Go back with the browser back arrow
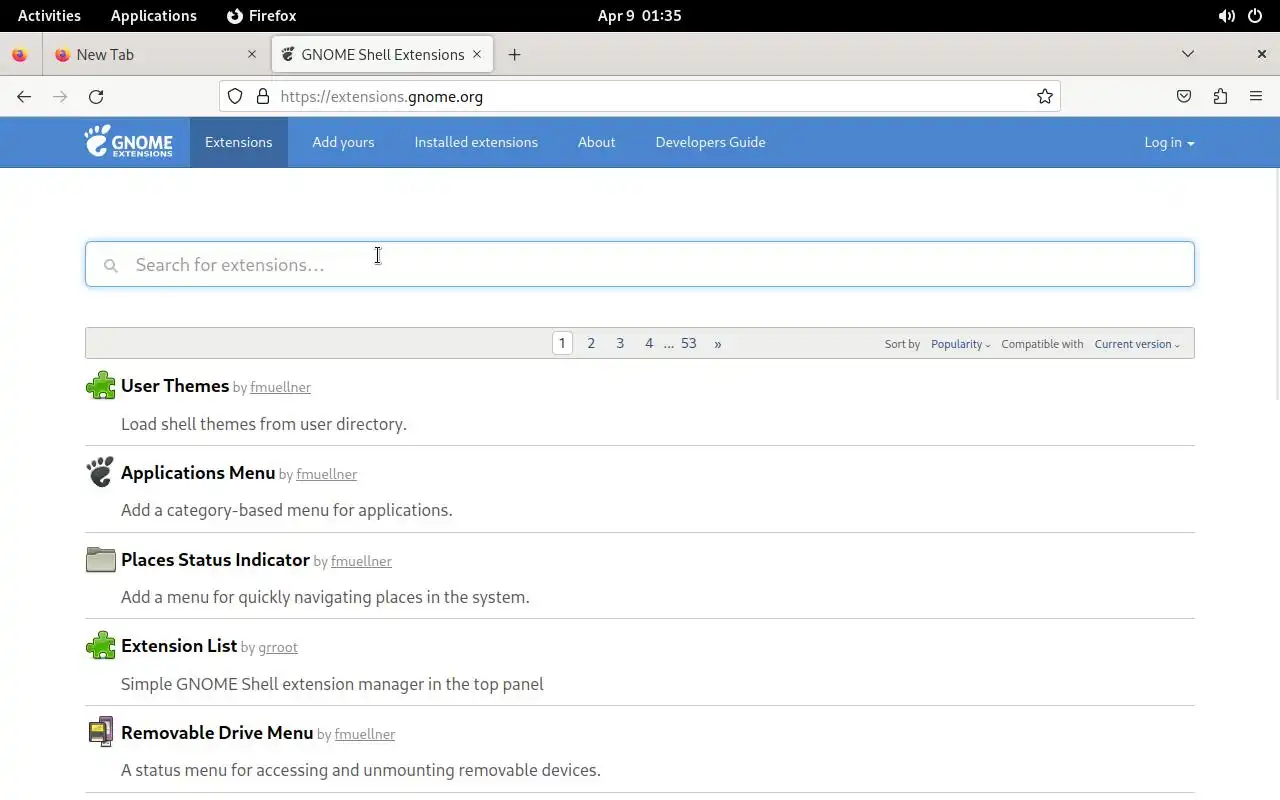This screenshot has height=800, width=1280. pos(24,96)
